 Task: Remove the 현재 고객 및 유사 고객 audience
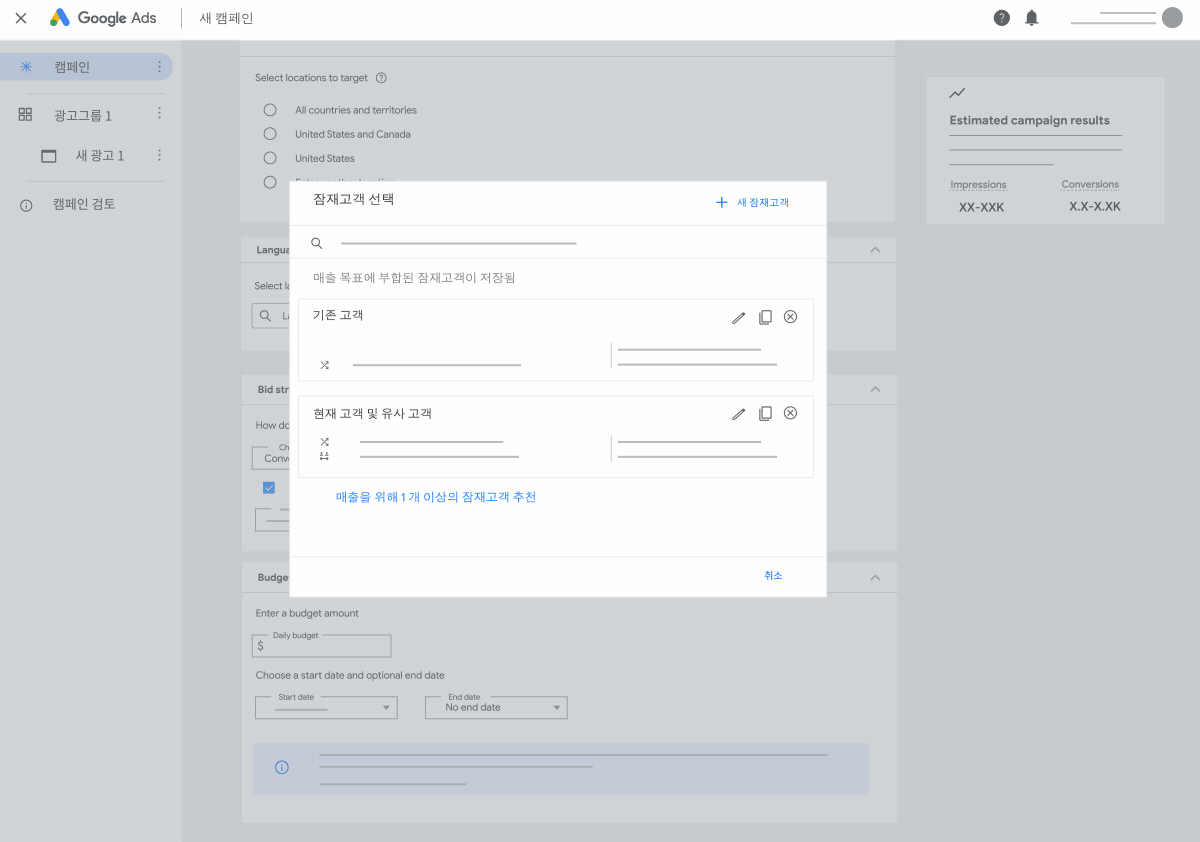[x=790, y=412]
